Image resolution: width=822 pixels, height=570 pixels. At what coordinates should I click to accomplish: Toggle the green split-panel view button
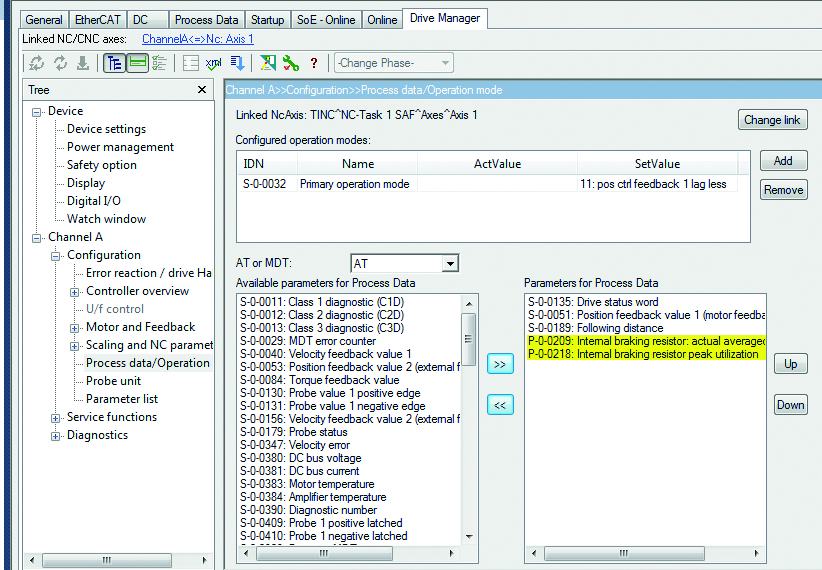[x=137, y=63]
